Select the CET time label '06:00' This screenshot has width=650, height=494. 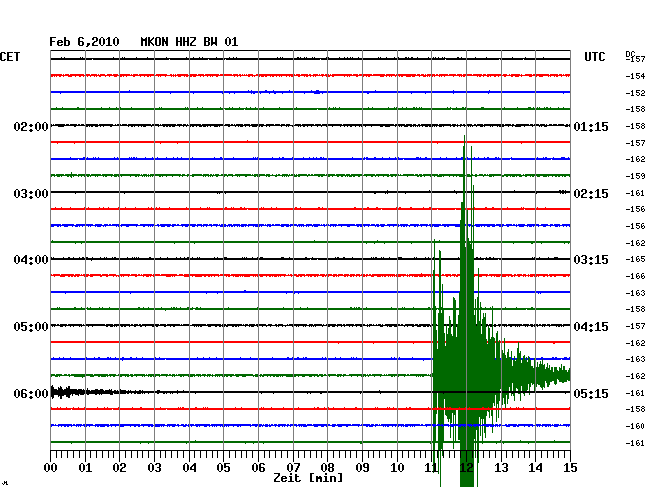pyautogui.click(x=31, y=393)
